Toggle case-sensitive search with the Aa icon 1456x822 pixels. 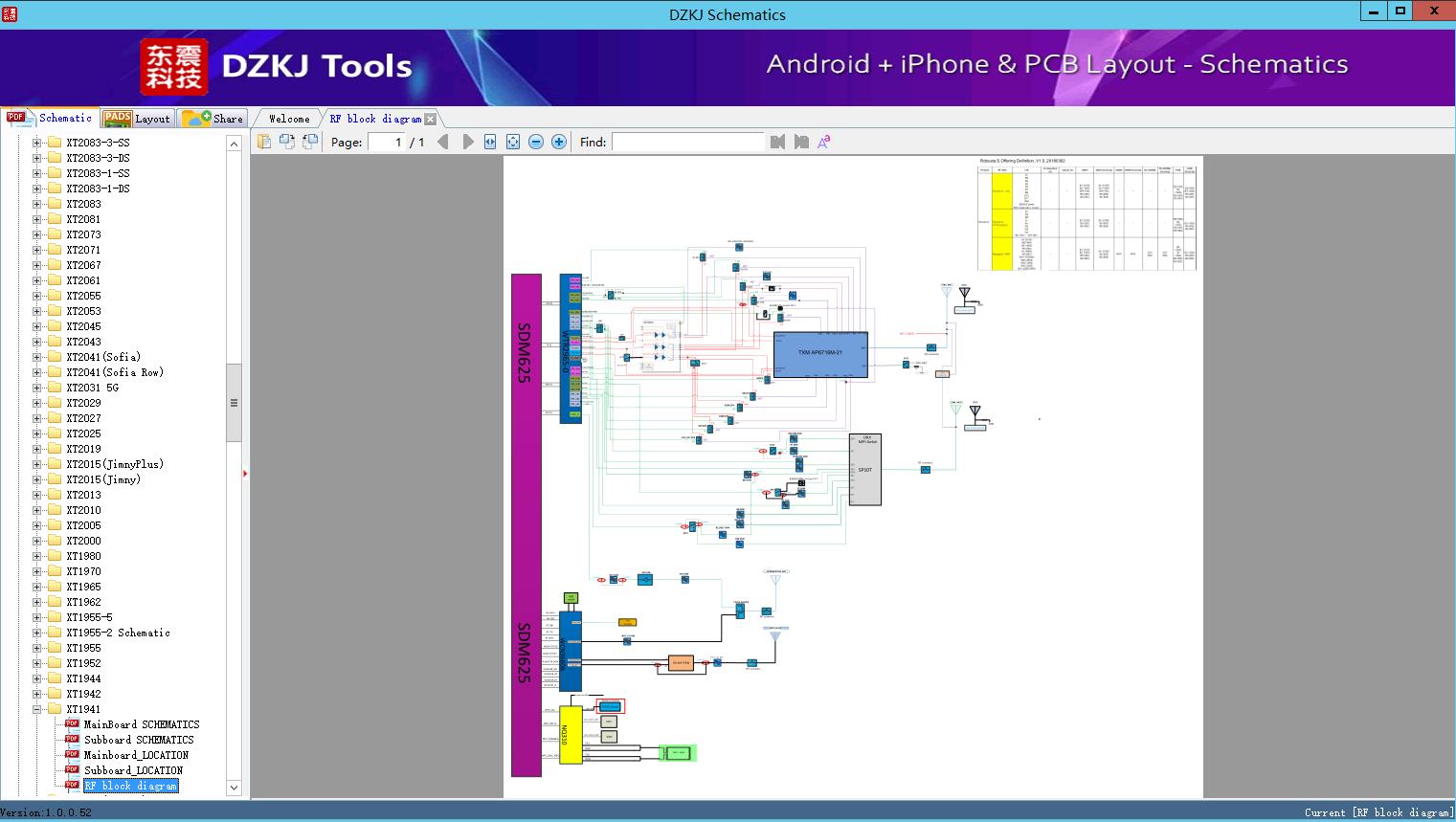click(x=822, y=141)
